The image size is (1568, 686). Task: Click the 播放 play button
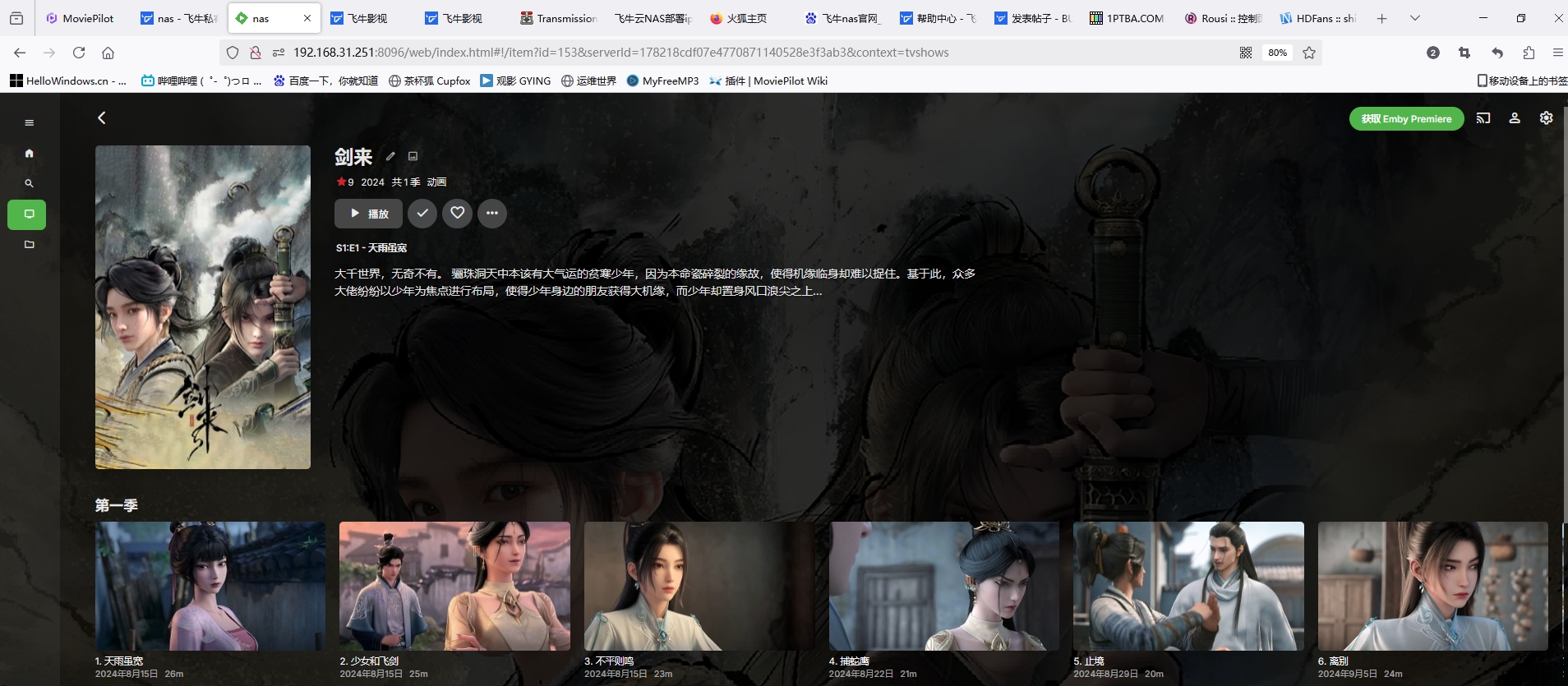pyautogui.click(x=368, y=214)
